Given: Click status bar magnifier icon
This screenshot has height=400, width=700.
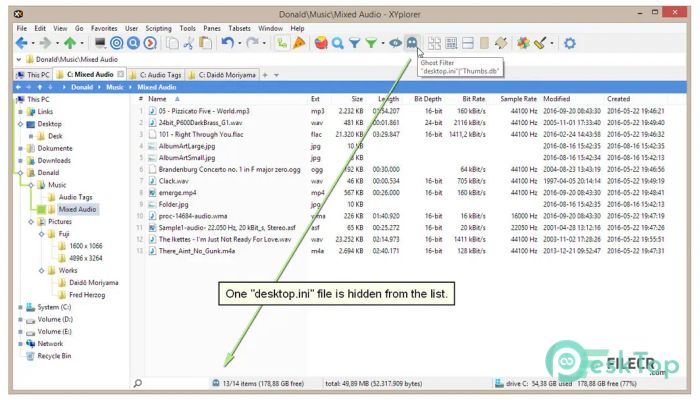Looking at the screenshot, I should click(138, 383).
